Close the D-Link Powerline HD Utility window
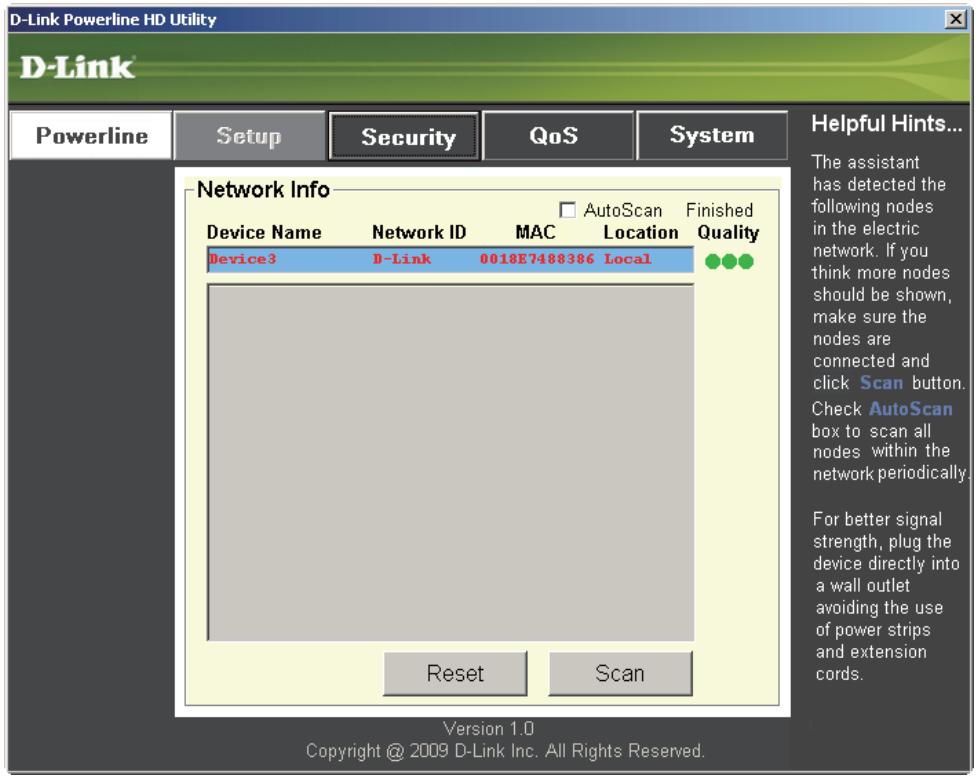 [955, 19]
